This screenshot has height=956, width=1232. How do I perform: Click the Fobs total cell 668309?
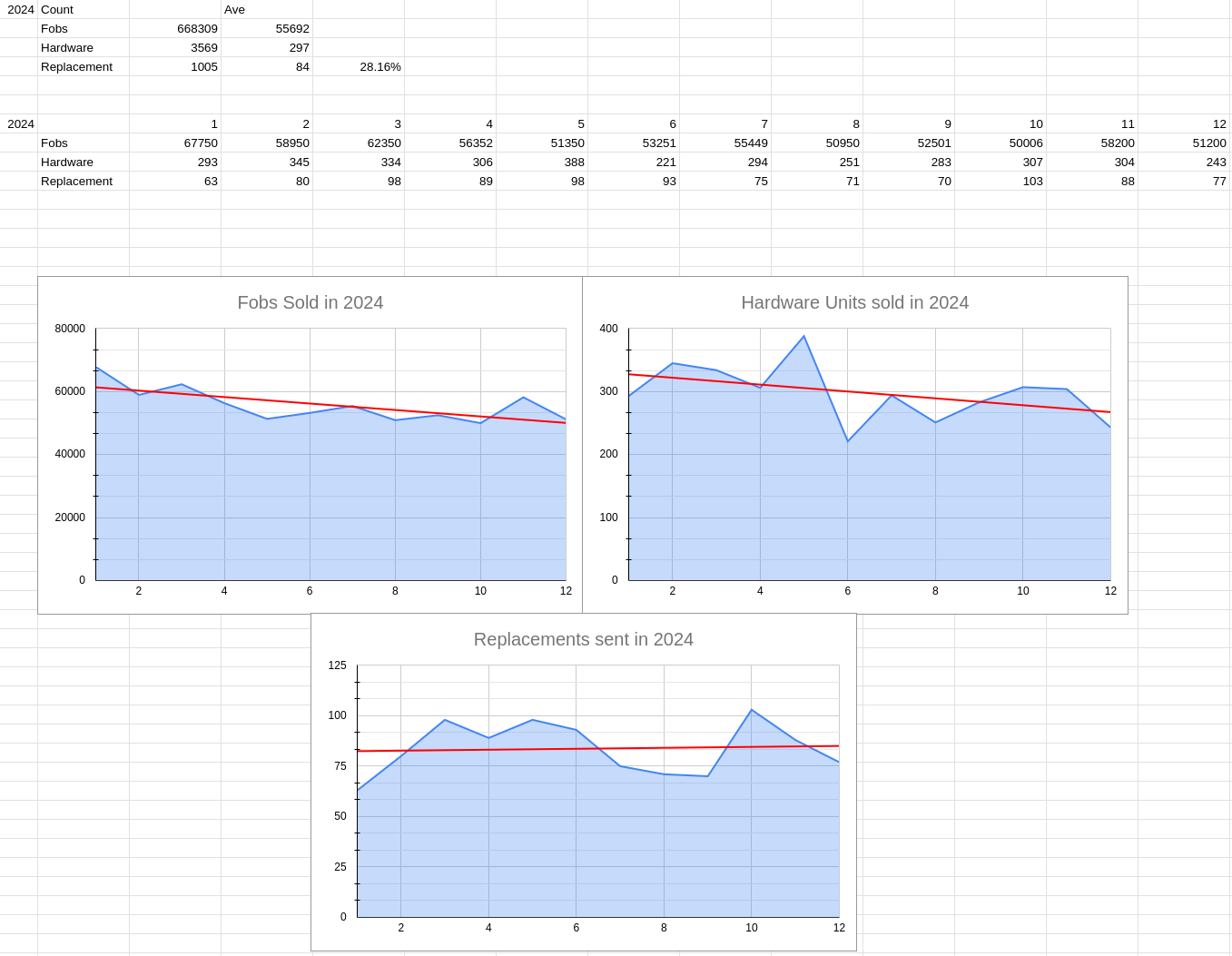175,29
